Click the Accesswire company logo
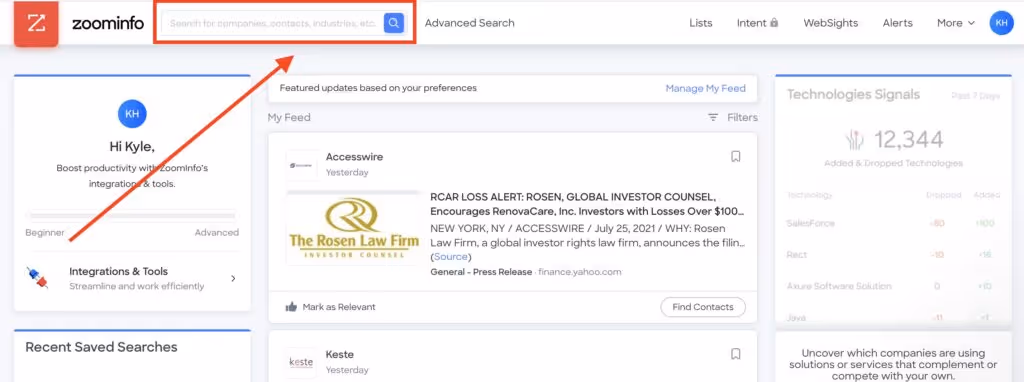Image resolution: width=1024 pixels, height=382 pixels. pos(302,166)
